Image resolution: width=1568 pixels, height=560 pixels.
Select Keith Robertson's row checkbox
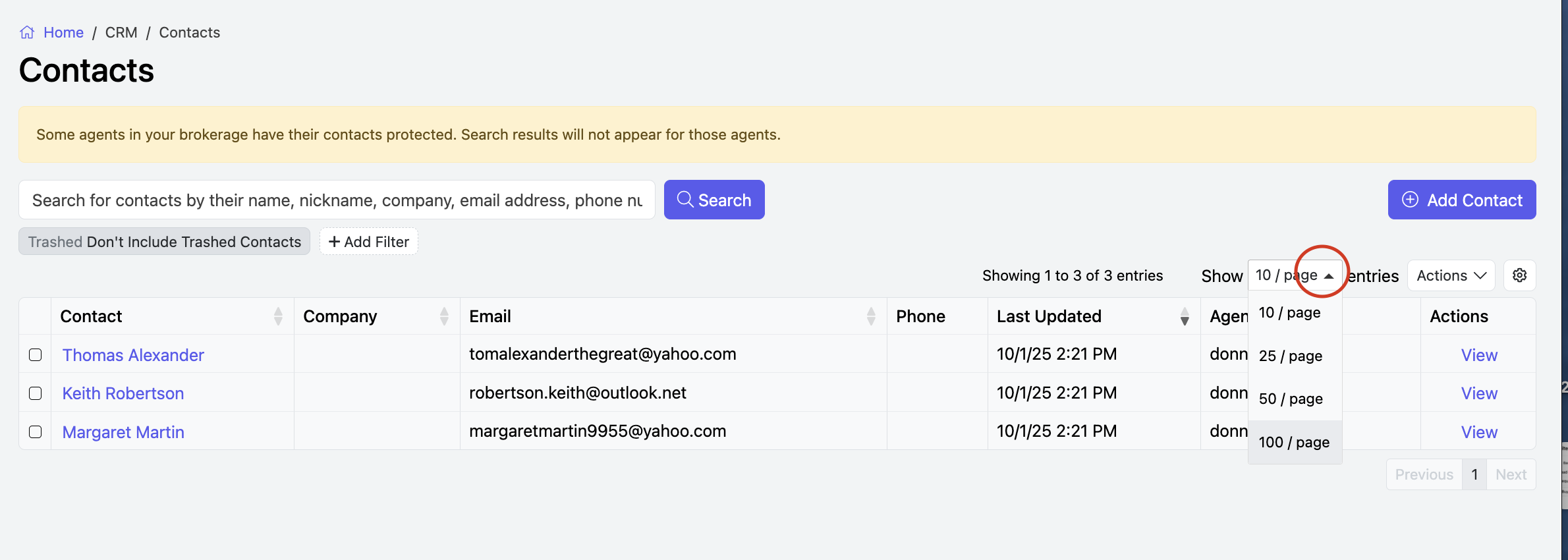coord(36,393)
